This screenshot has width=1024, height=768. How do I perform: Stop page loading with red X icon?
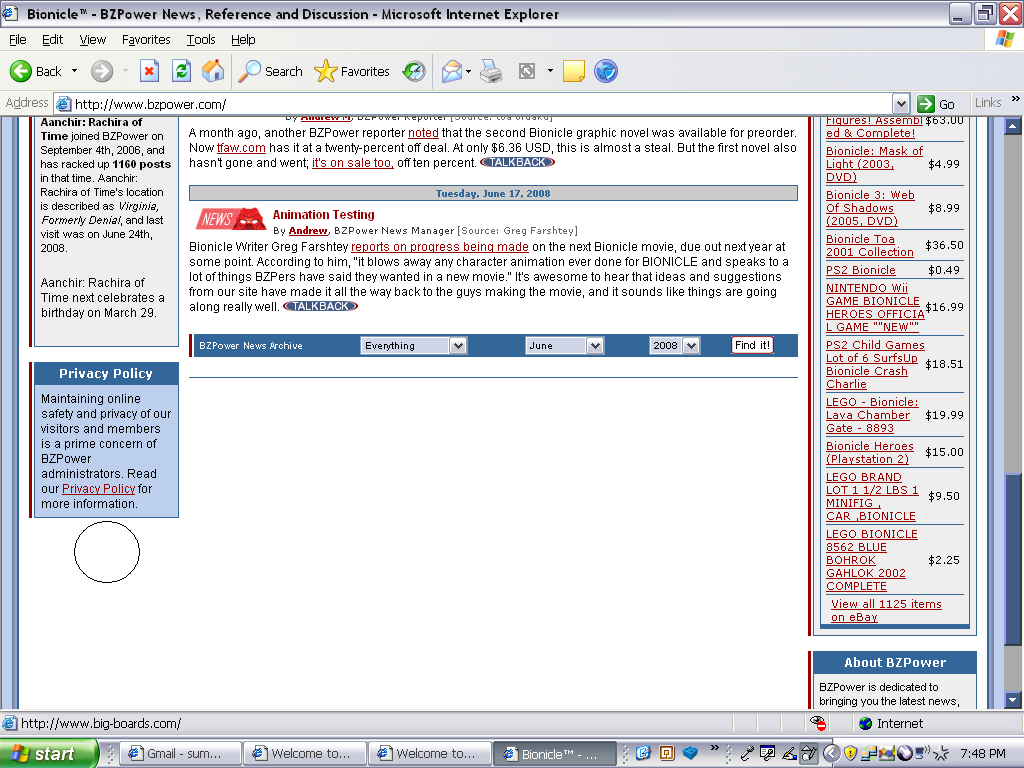point(150,71)
